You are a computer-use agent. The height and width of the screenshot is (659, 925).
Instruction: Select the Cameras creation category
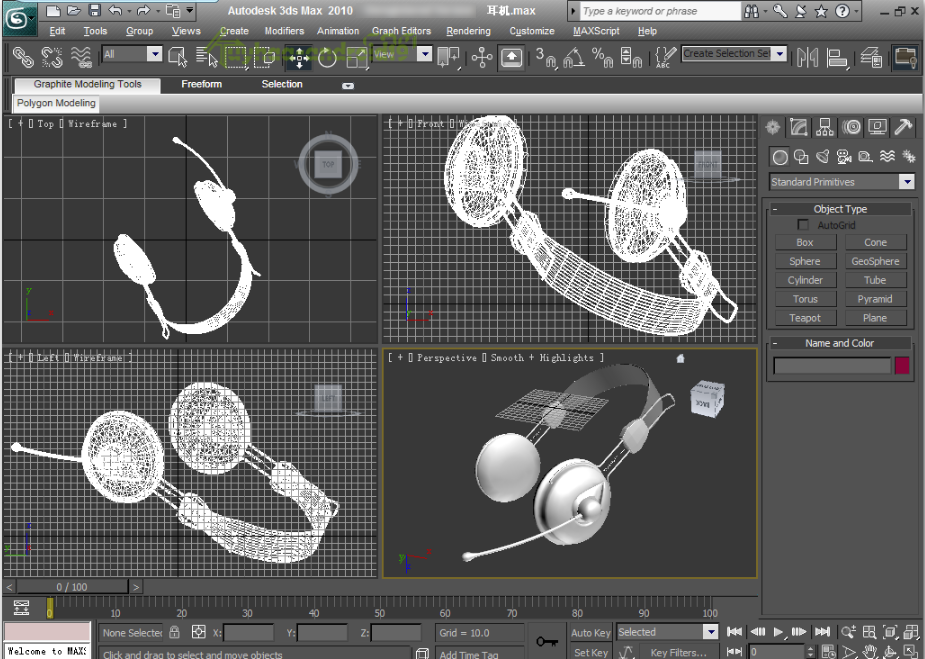point(844,156)
